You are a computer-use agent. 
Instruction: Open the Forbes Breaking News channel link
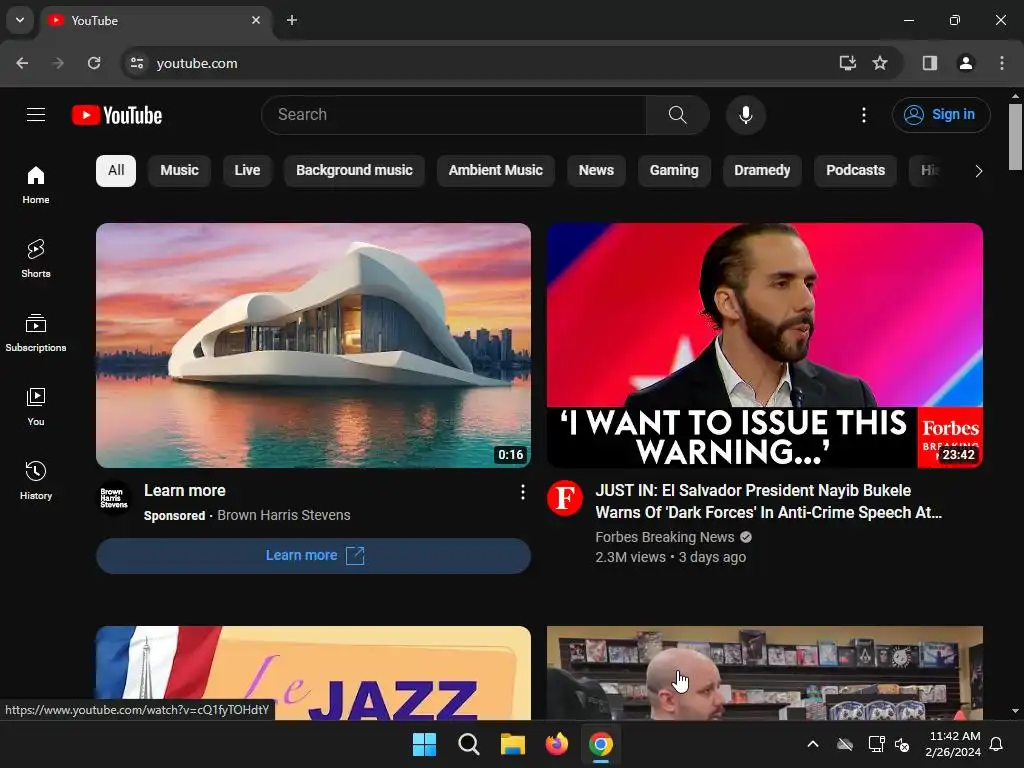(665, 537)
